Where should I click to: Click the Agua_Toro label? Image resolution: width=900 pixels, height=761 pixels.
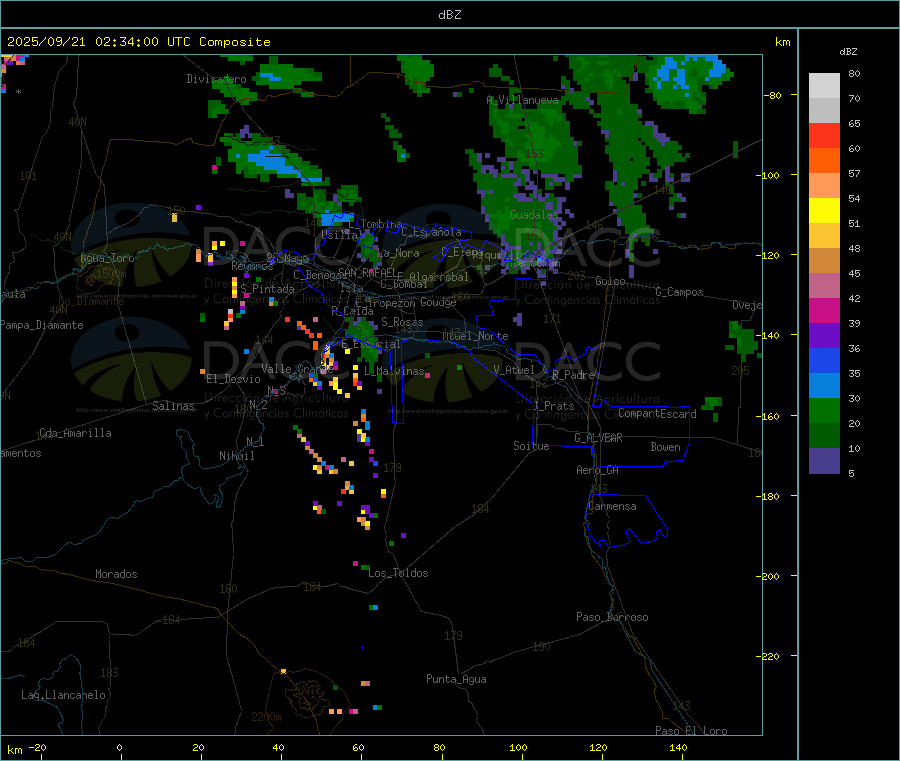coord(107,258)
